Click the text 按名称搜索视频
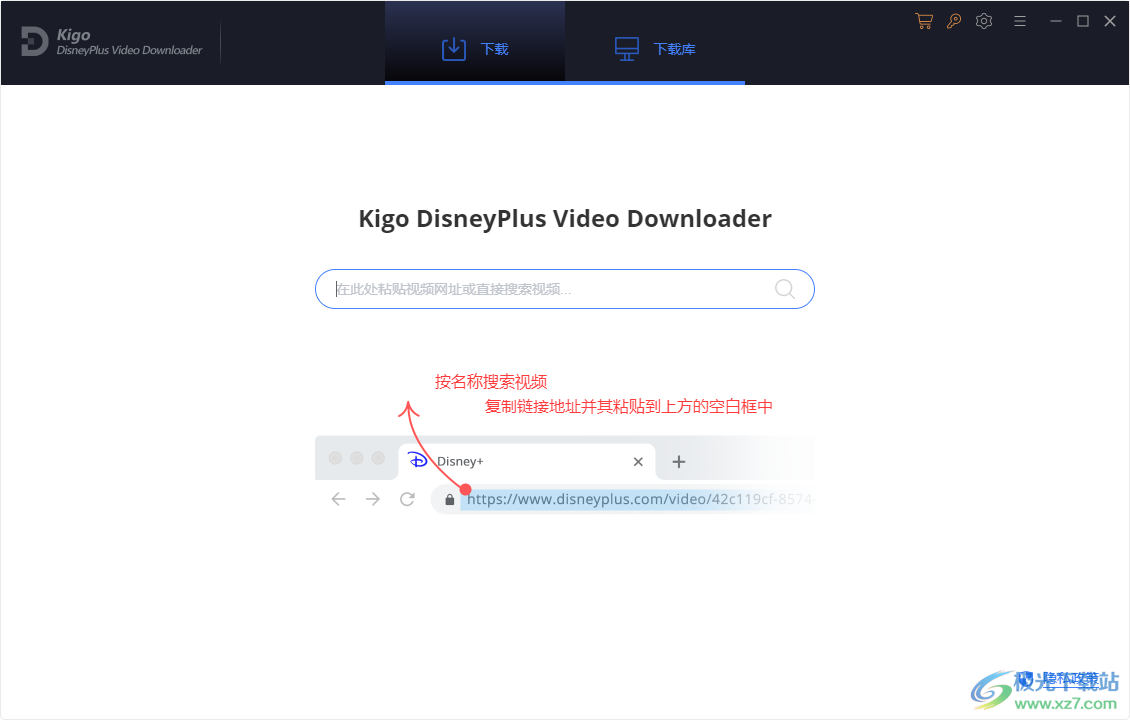 point(491,382)
